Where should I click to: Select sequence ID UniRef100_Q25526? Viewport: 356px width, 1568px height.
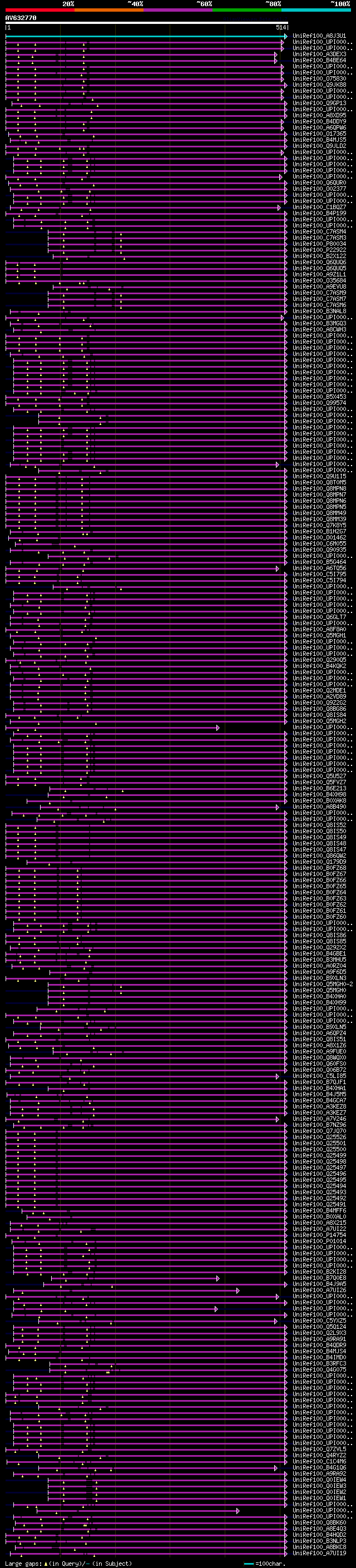tap(319, 1137)
